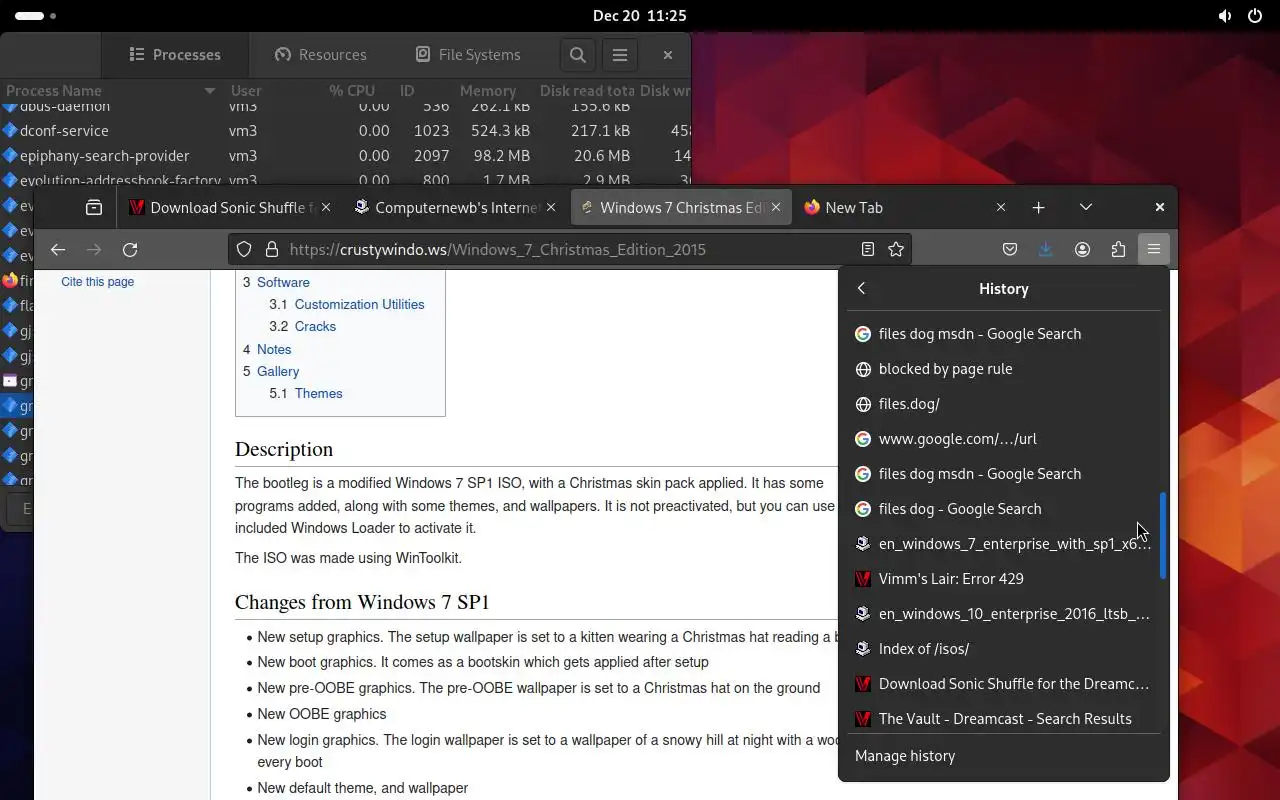Sort by % CPU column header

coord(352,90)
